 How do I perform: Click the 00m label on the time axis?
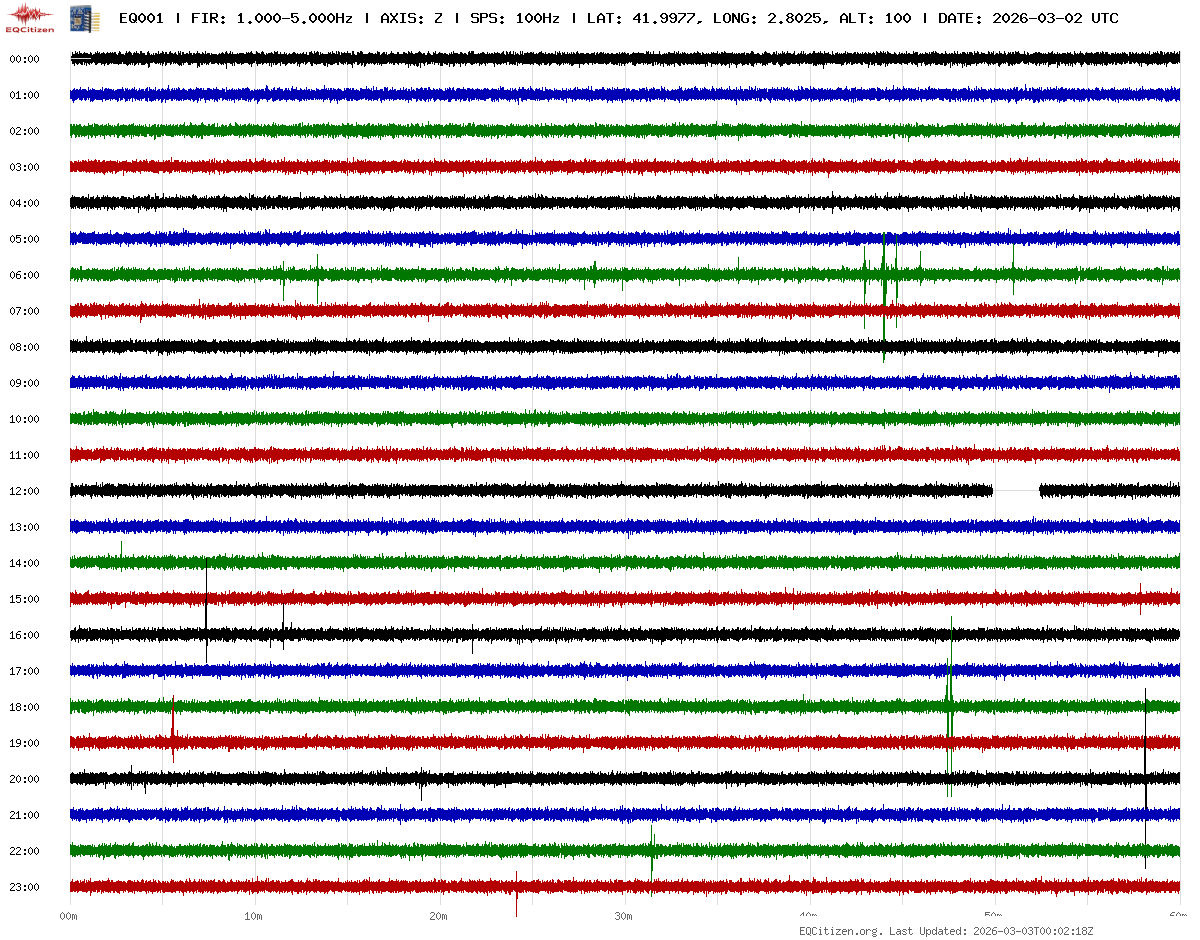coord(69,915)
